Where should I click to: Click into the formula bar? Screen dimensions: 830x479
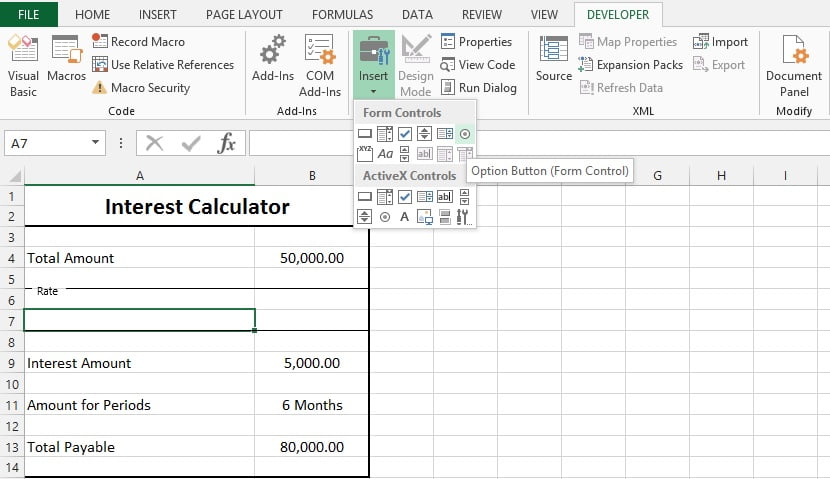point(539,143)
